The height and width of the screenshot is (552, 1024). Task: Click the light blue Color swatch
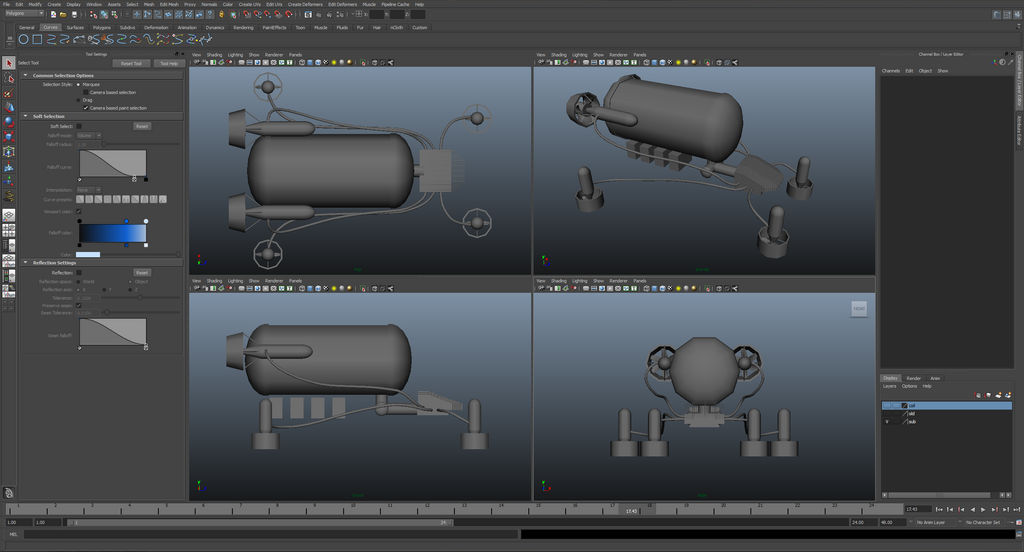tap(88, 255)
